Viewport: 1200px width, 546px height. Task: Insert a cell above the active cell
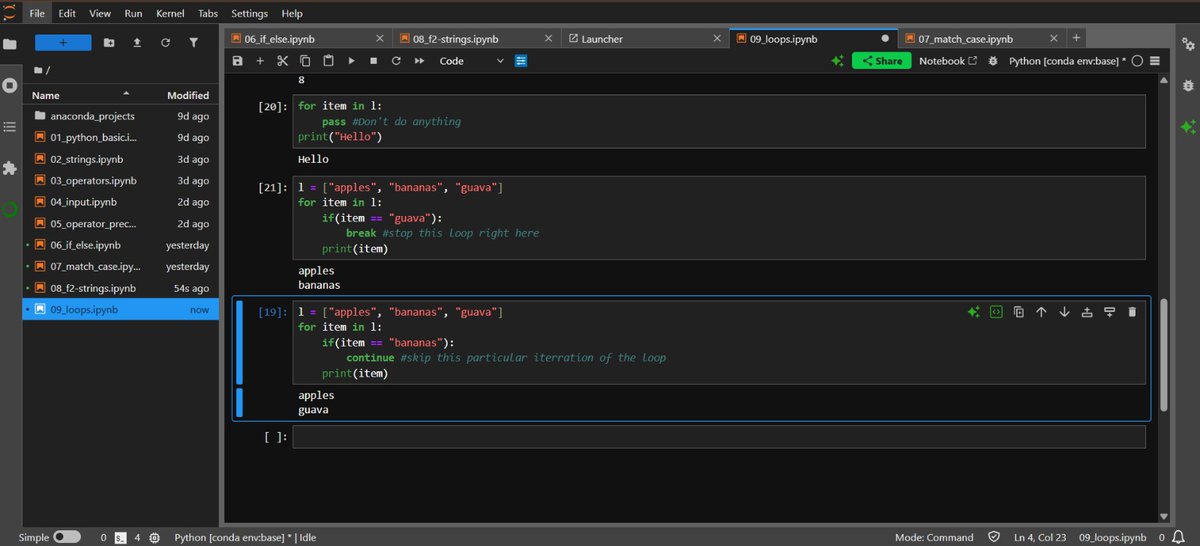tap(1087, 312)
